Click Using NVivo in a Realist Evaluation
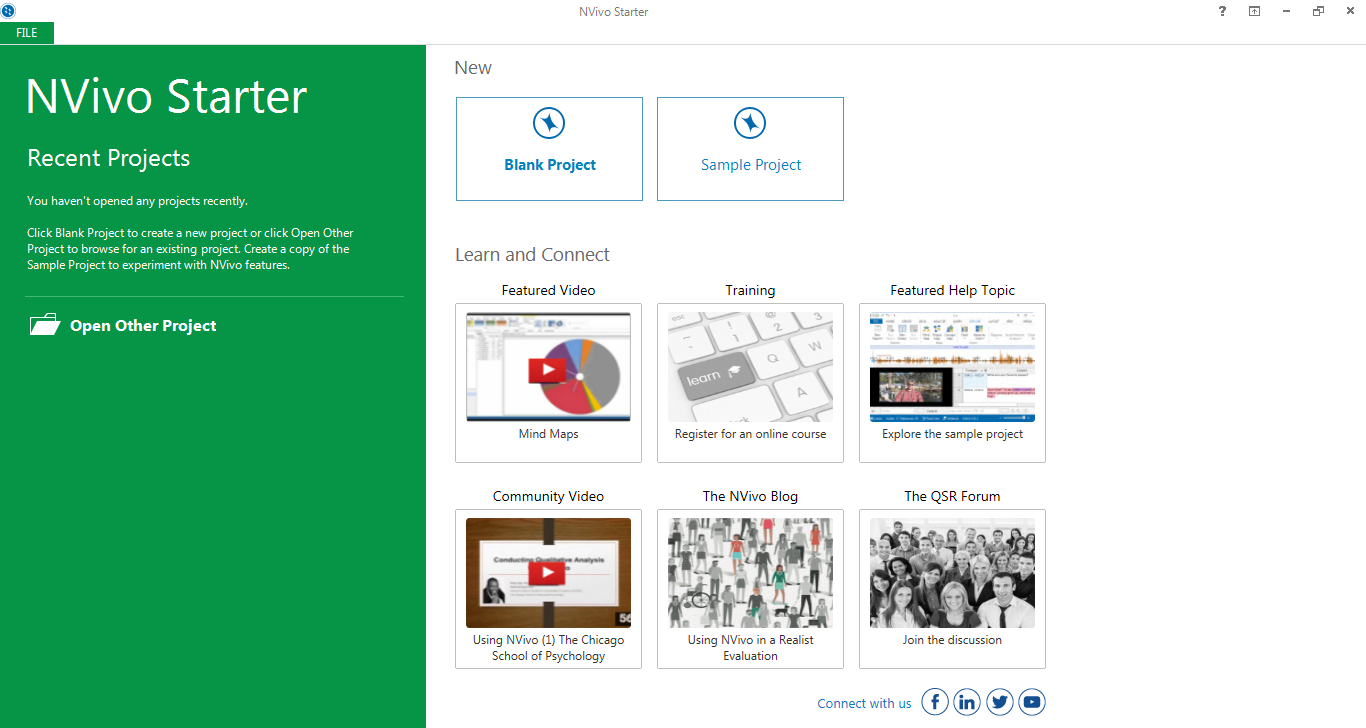Screen dimensions: 1366x728 tap(750, 648)
